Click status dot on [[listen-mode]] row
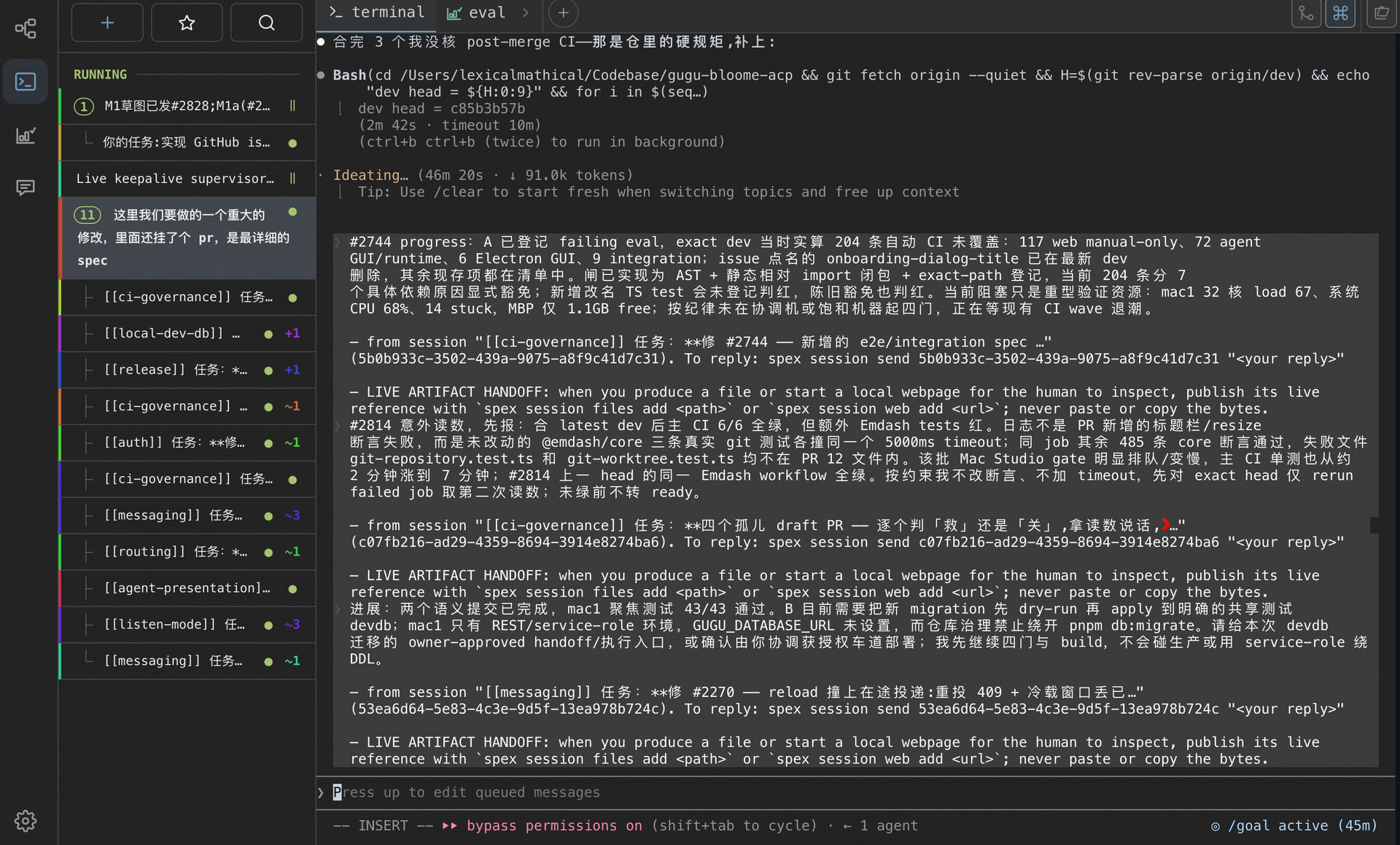Image resolution: width=1400 pixels, height=845 pixels. pyautogui.click(x=268, y=625)
